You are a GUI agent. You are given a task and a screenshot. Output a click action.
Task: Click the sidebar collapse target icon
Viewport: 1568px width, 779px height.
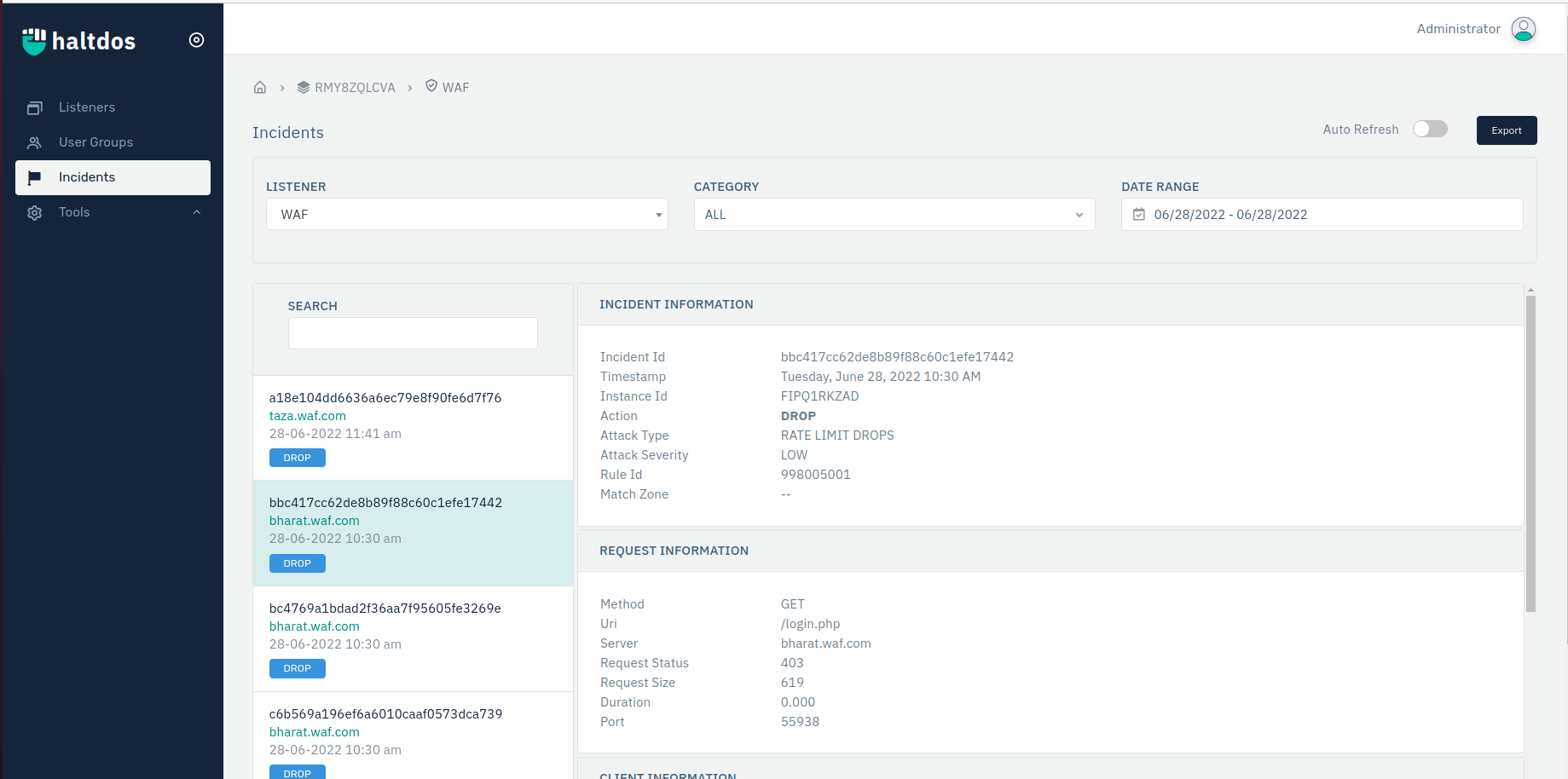(x=196, y=40)
